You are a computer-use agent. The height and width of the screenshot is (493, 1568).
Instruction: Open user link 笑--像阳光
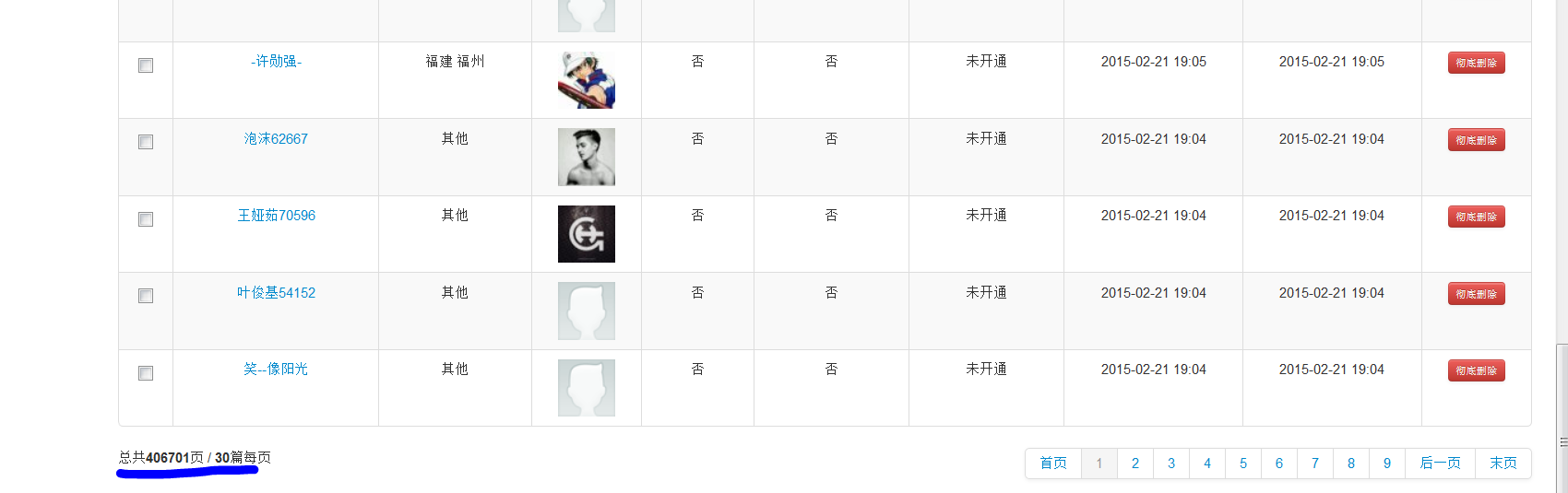(x=276, y=370)
